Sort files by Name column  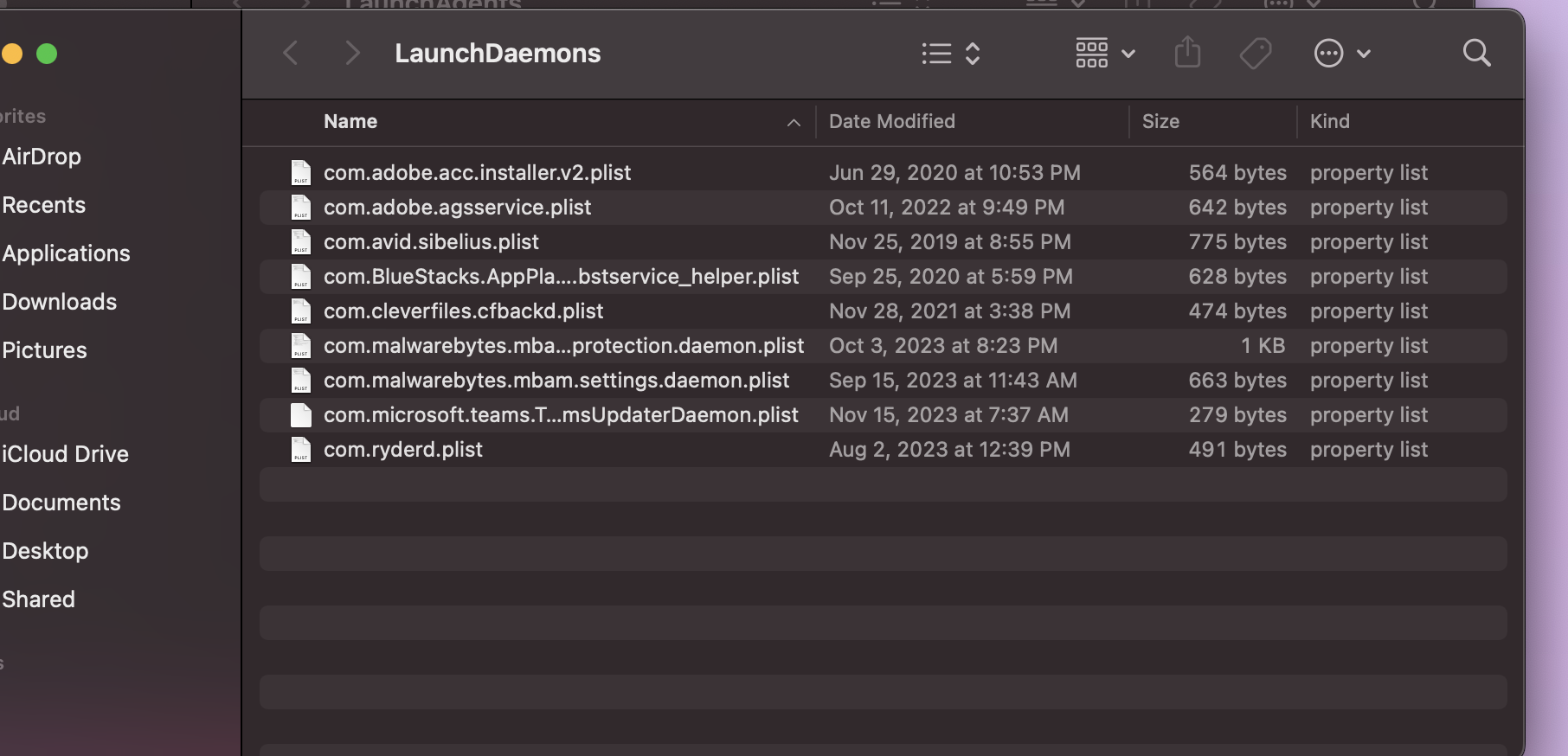[x=350, y=122]
